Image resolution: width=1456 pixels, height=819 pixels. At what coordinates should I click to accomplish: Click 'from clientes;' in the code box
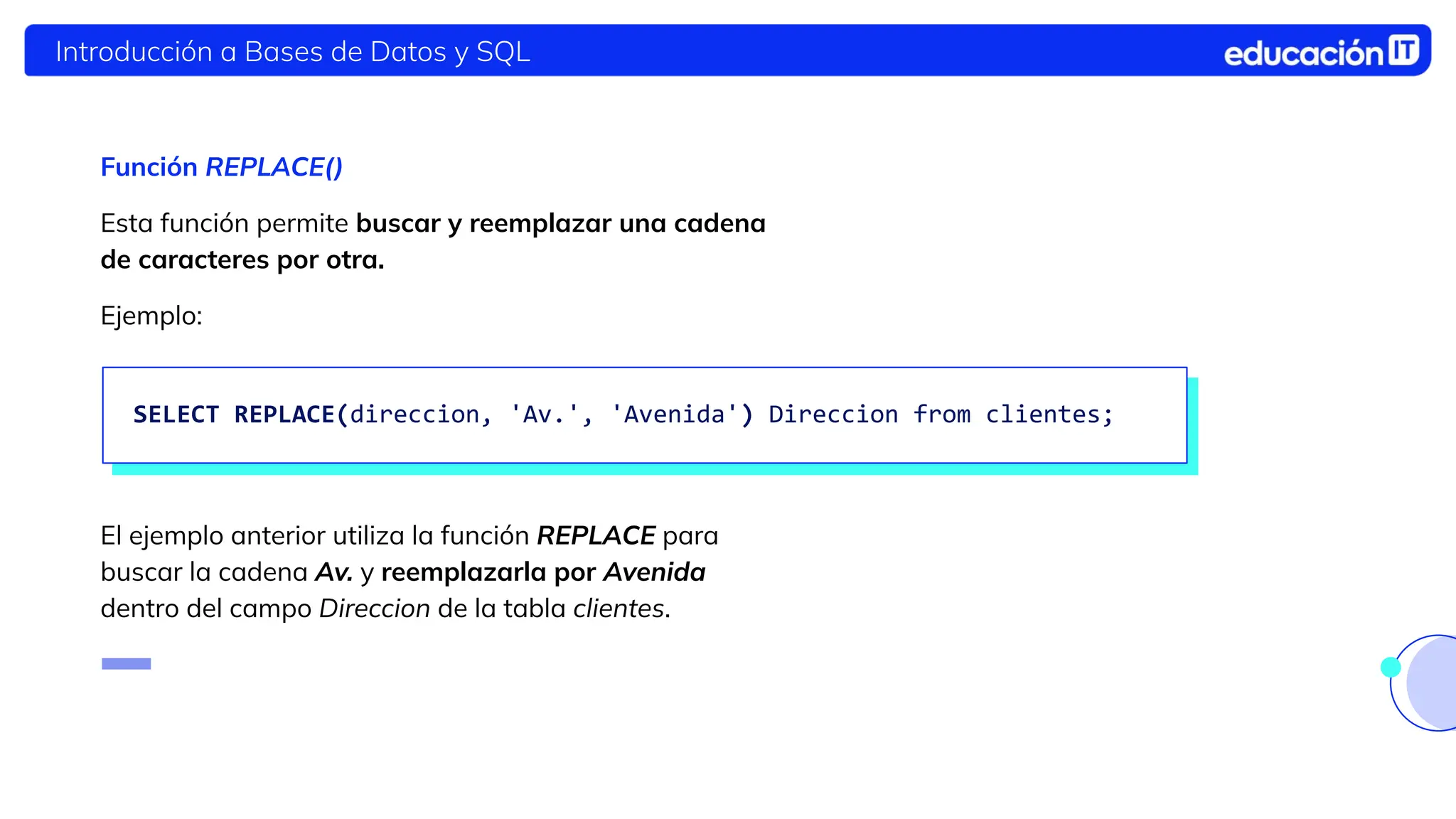coord(1013,414)
